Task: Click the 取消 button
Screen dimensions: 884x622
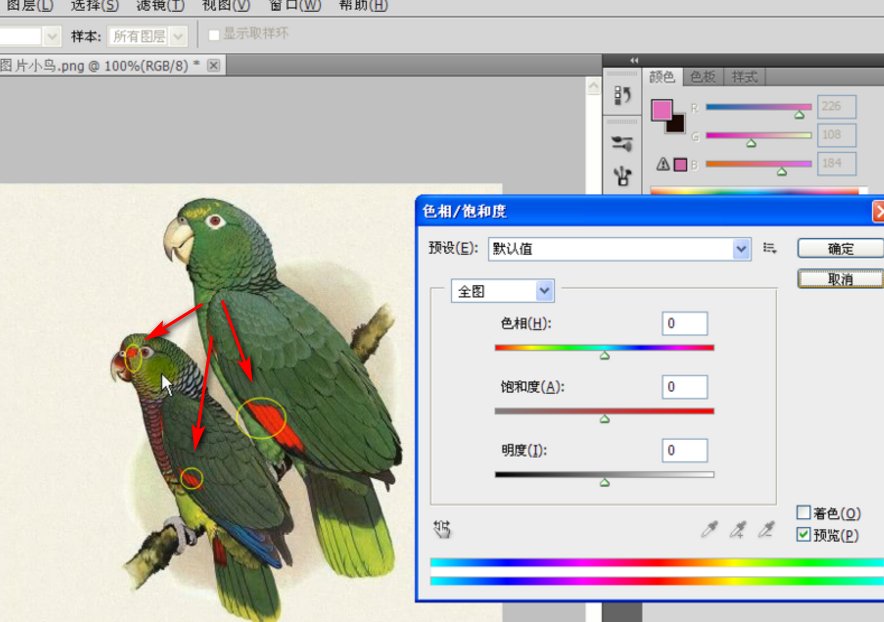Action: point(840,279)
